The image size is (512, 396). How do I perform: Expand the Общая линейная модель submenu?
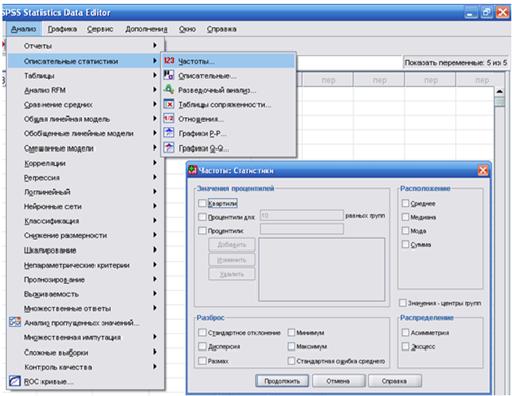(86, 119)
